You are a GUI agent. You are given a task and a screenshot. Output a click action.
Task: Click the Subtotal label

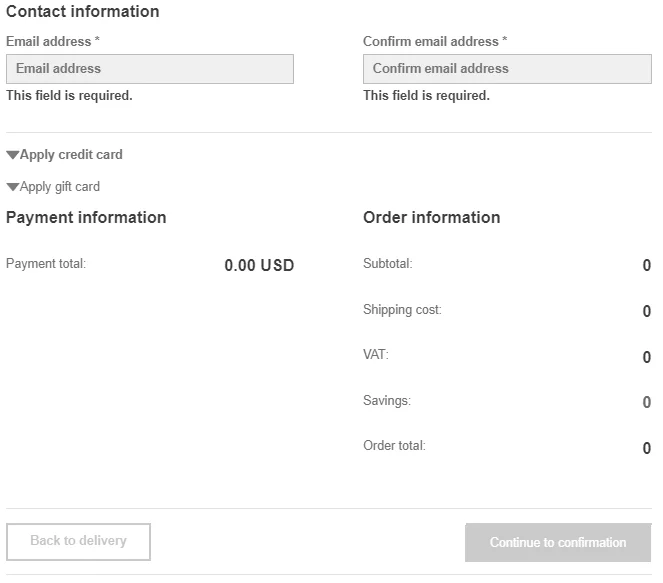388,264
